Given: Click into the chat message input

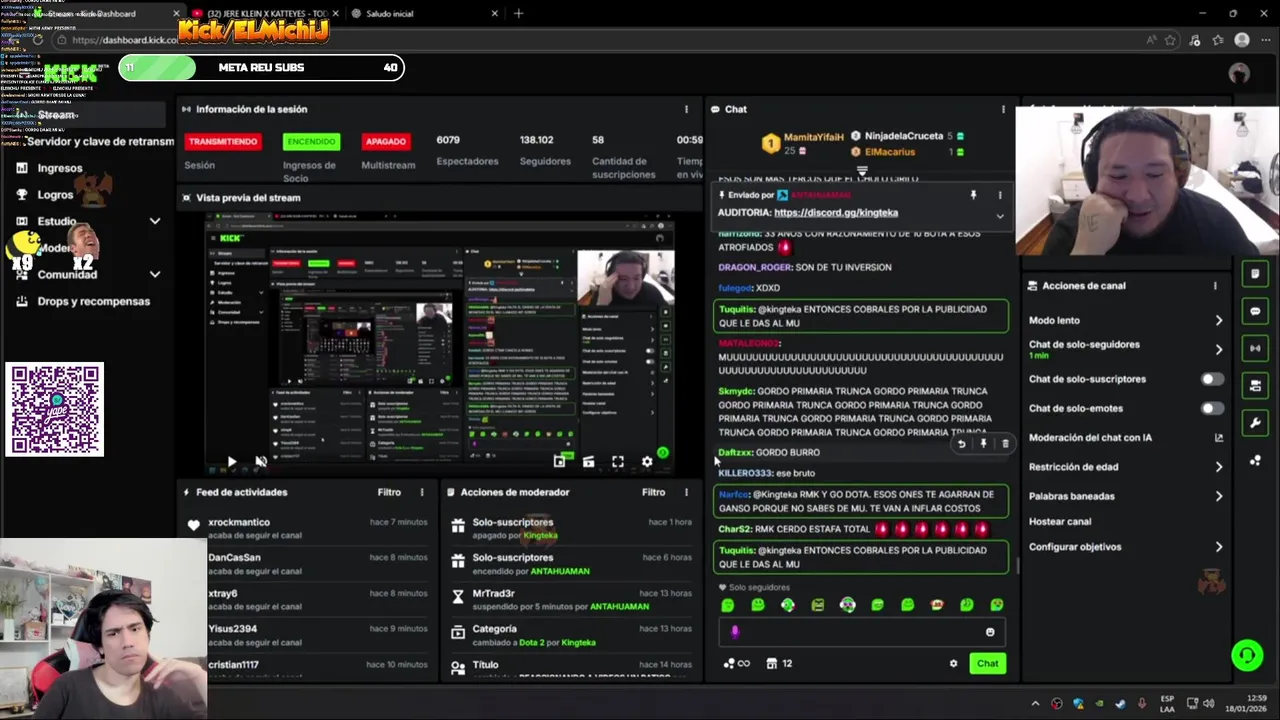Looking at the screenshot, I should [860, 632].
